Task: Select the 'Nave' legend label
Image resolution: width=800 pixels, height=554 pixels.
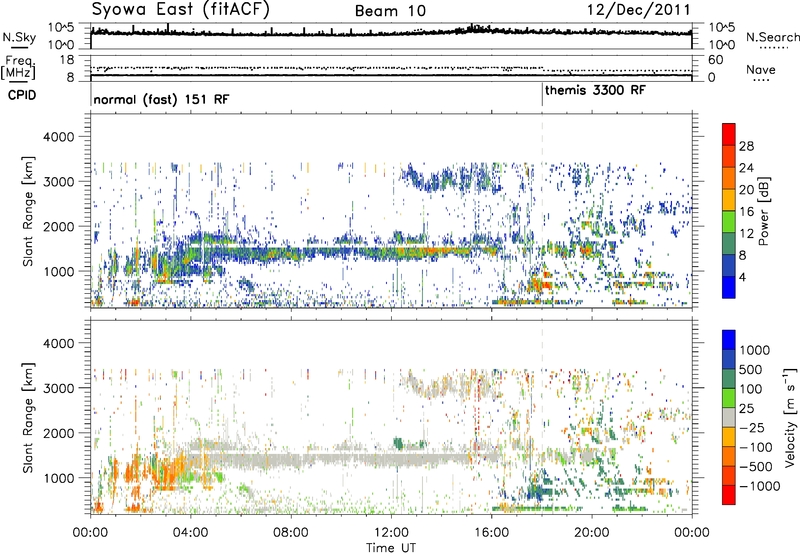Action: coord(761,70)
